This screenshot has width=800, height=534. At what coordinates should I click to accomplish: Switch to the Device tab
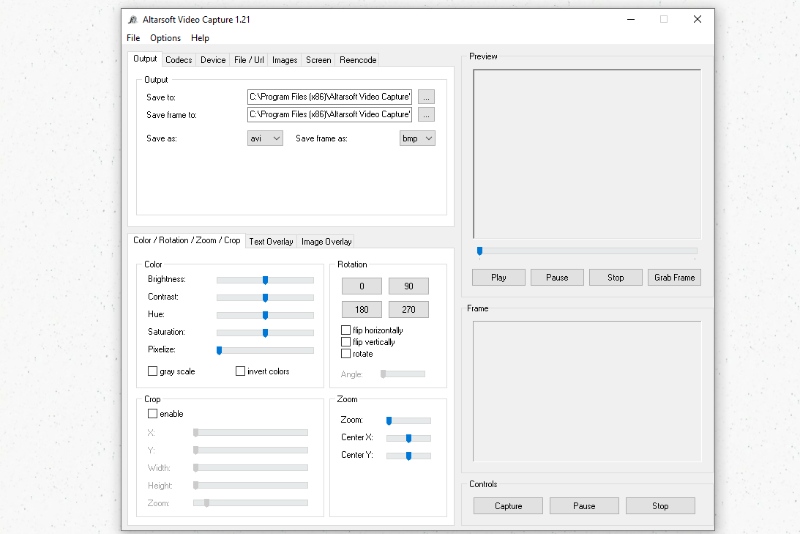coord(213,60)
